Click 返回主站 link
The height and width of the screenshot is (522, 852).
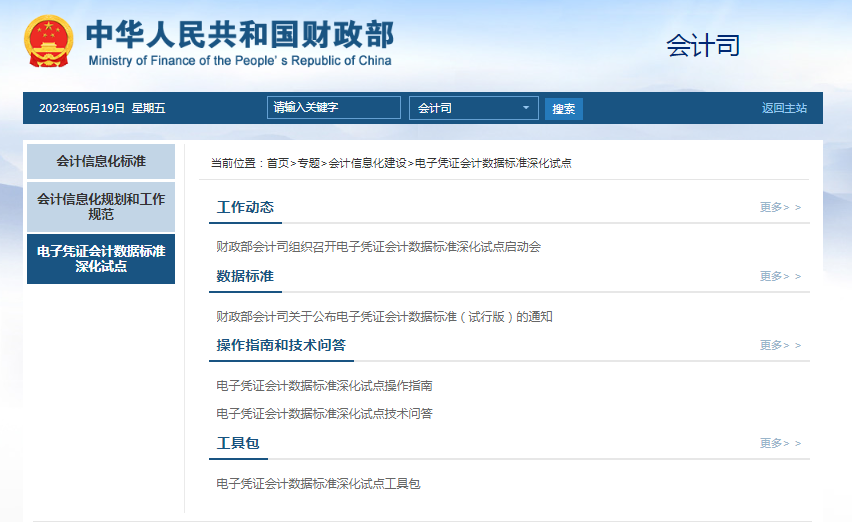pos(784,108)
